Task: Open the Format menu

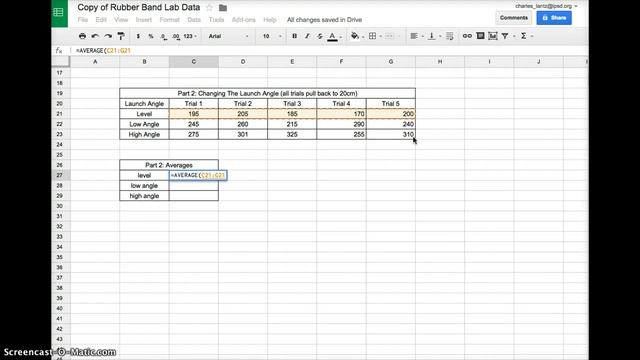Action: point(169,20)
